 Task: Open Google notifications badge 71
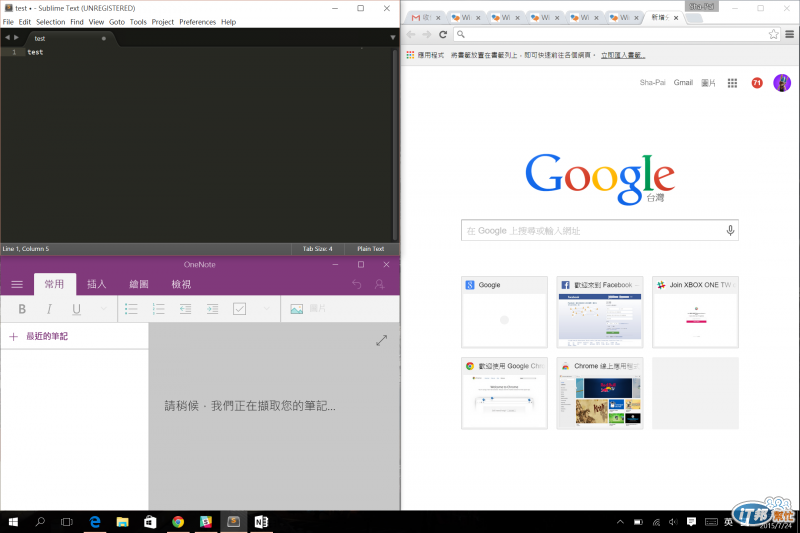(757, 83)
